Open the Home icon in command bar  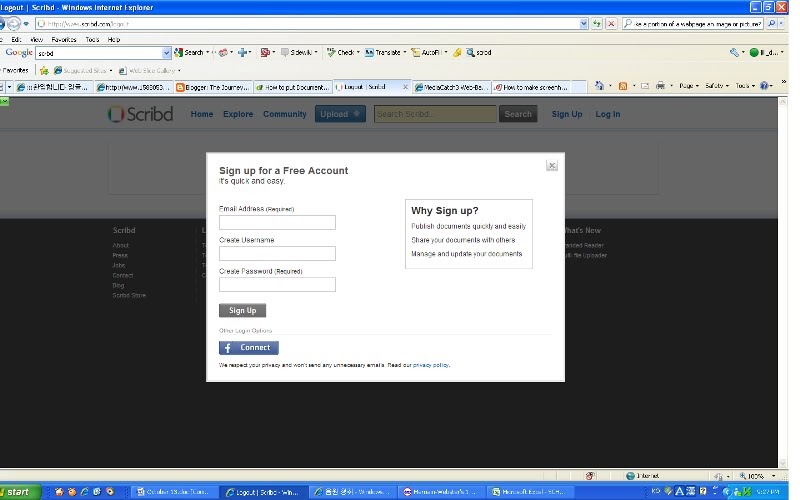click(x=599, y=86)
